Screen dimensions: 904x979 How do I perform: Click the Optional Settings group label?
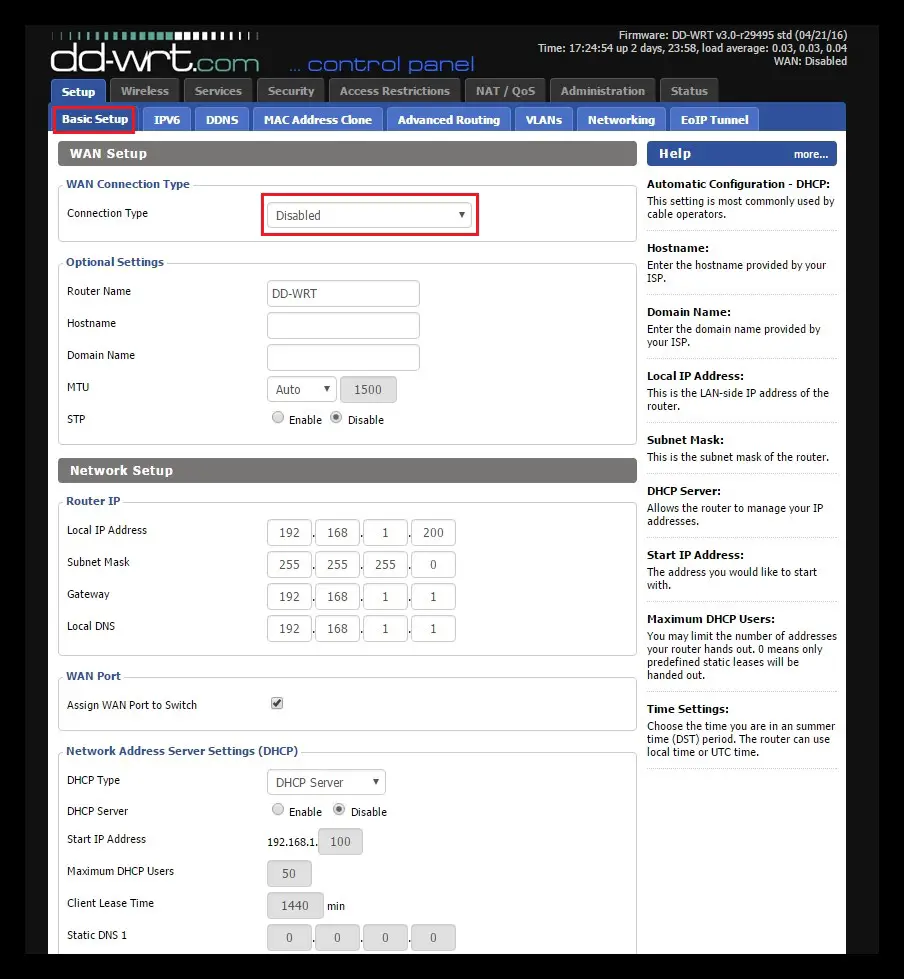coord(115,262)
